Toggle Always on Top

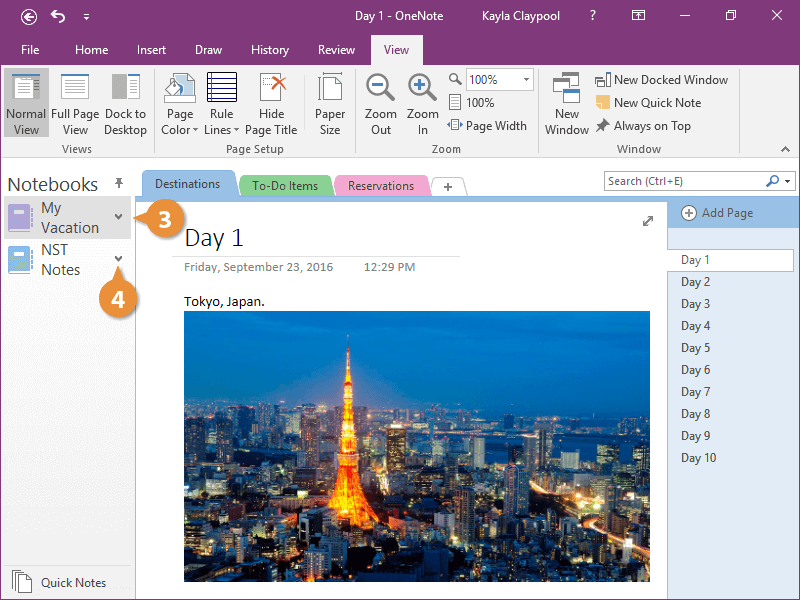pos(643,126)
